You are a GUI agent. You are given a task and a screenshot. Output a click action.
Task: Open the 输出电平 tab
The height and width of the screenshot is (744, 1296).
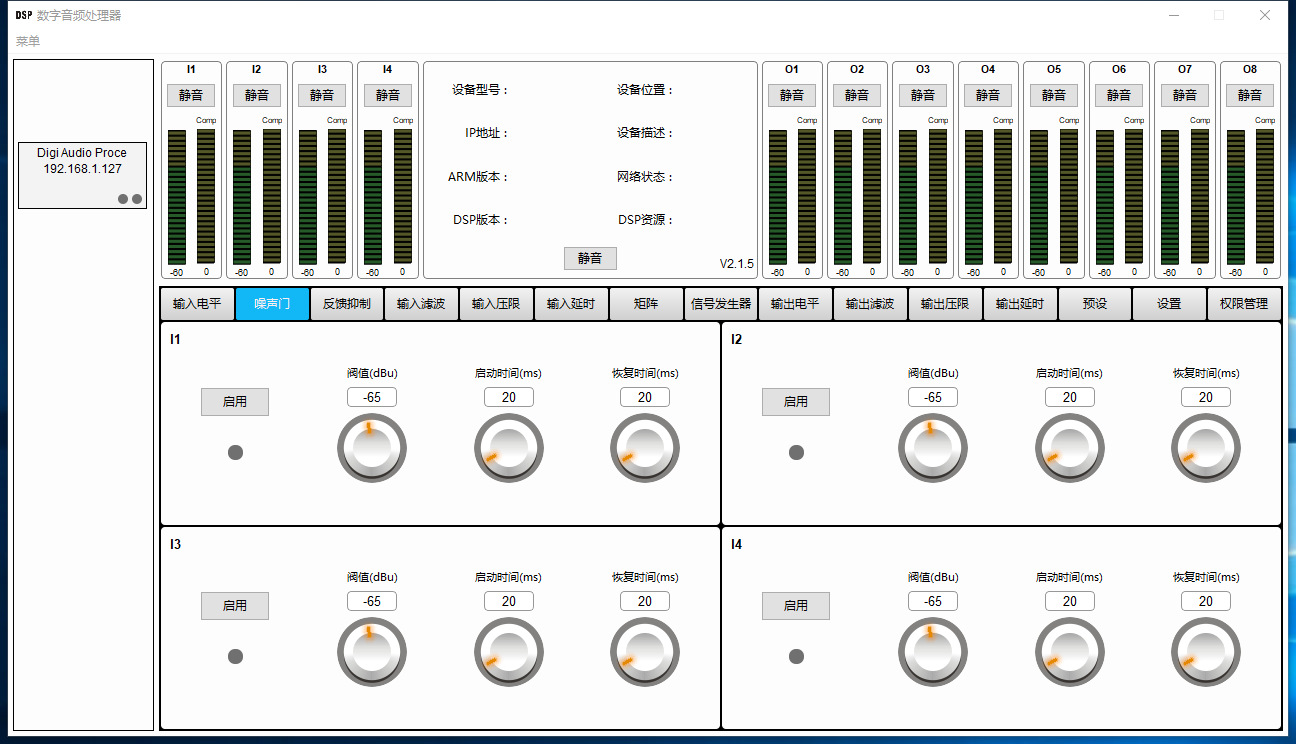pos(795,304)
